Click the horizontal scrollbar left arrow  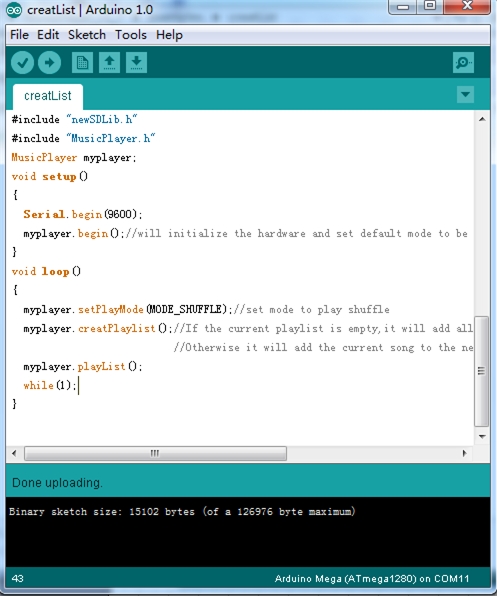click(14, 453)
